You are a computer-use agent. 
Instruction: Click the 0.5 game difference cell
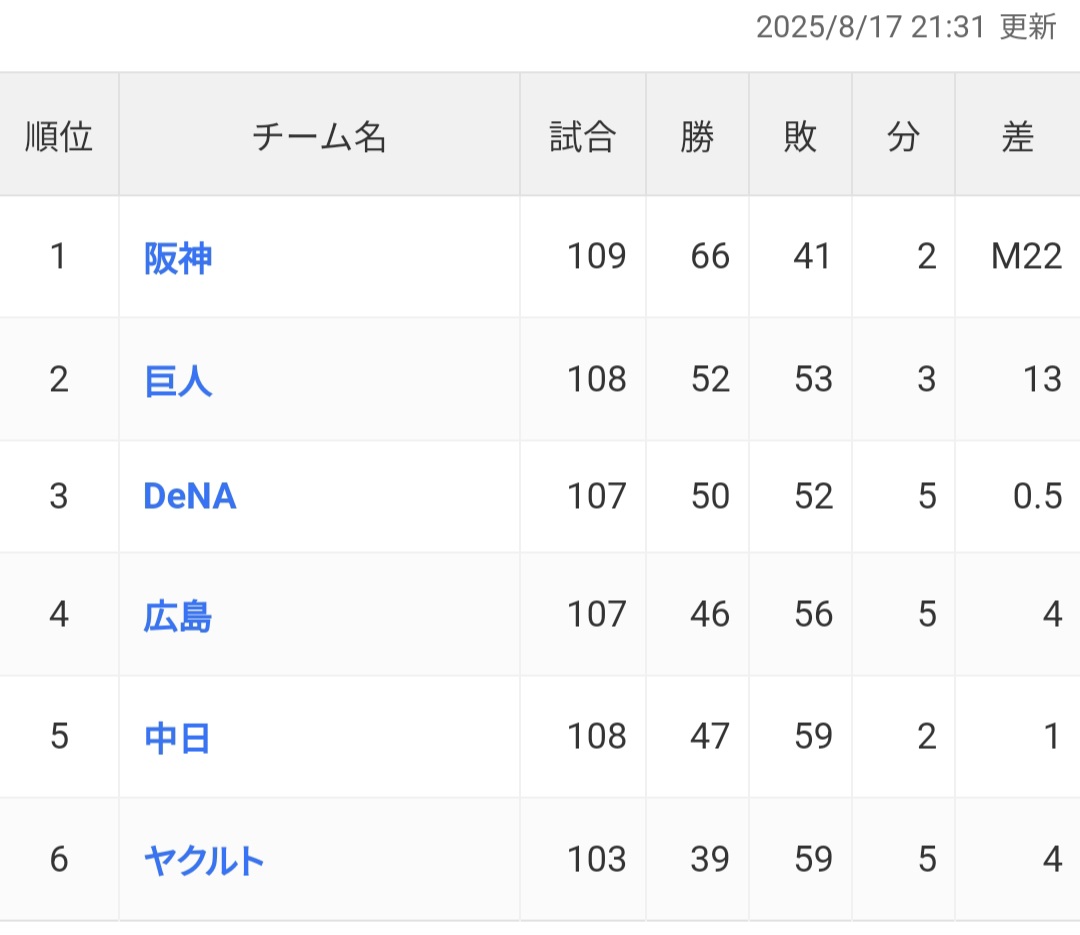coord(1037,497)
